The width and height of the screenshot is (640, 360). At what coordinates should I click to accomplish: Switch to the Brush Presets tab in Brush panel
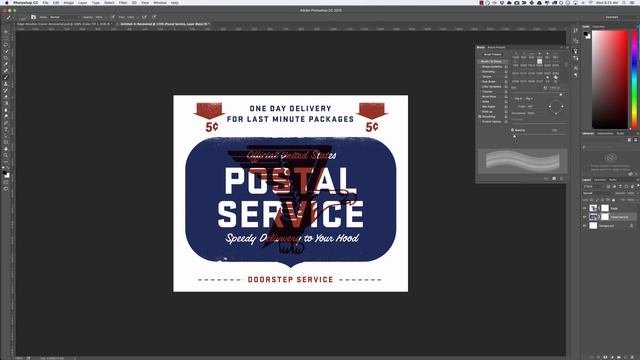[x=496, y=47]
